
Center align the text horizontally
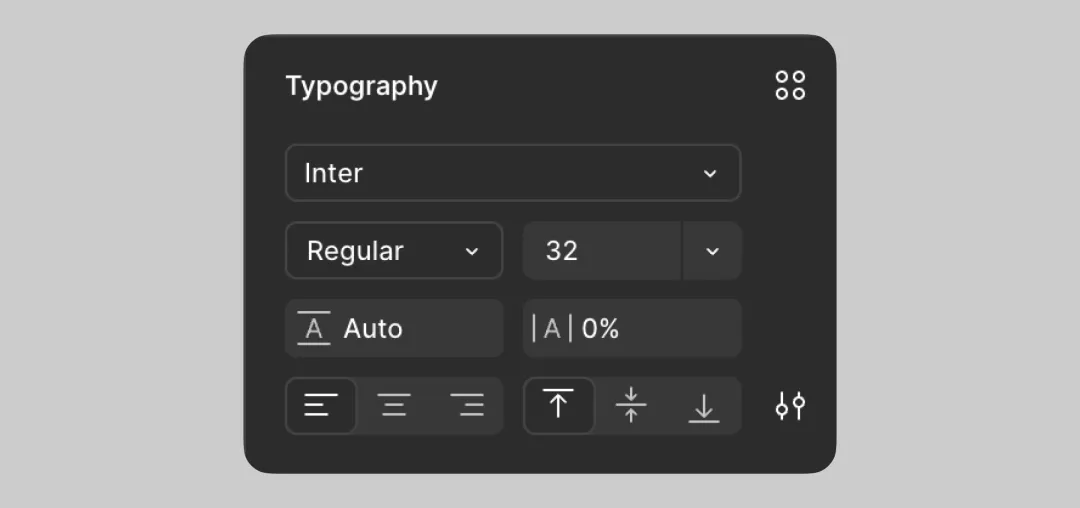click(x=395, y=406)
